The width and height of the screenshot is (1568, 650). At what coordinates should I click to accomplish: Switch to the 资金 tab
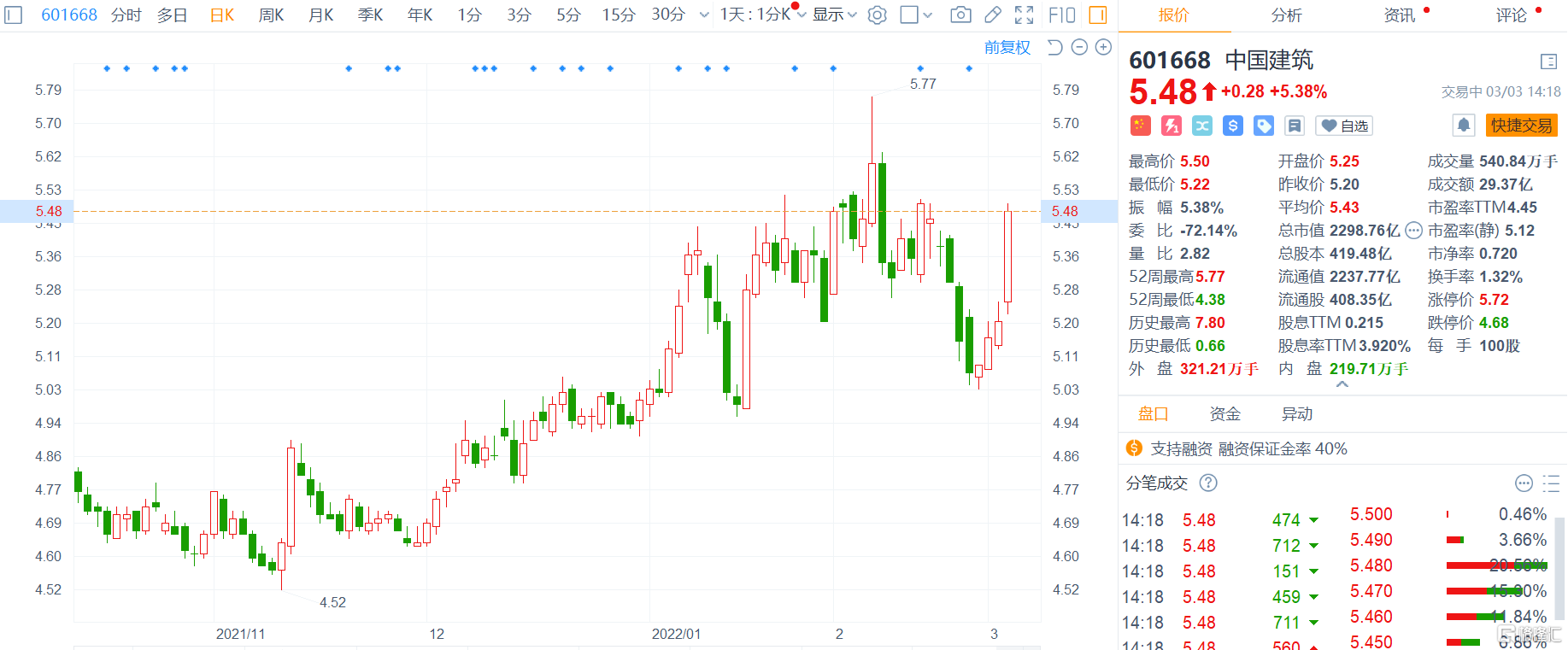pos(1224,414)
